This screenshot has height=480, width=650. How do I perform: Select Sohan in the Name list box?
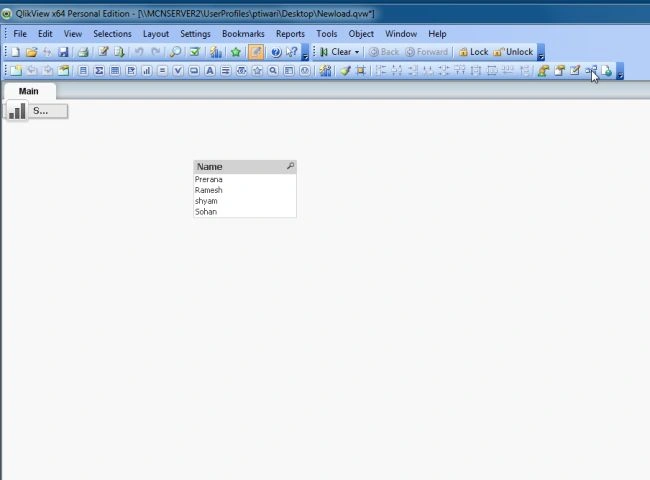tap(245, 212)
